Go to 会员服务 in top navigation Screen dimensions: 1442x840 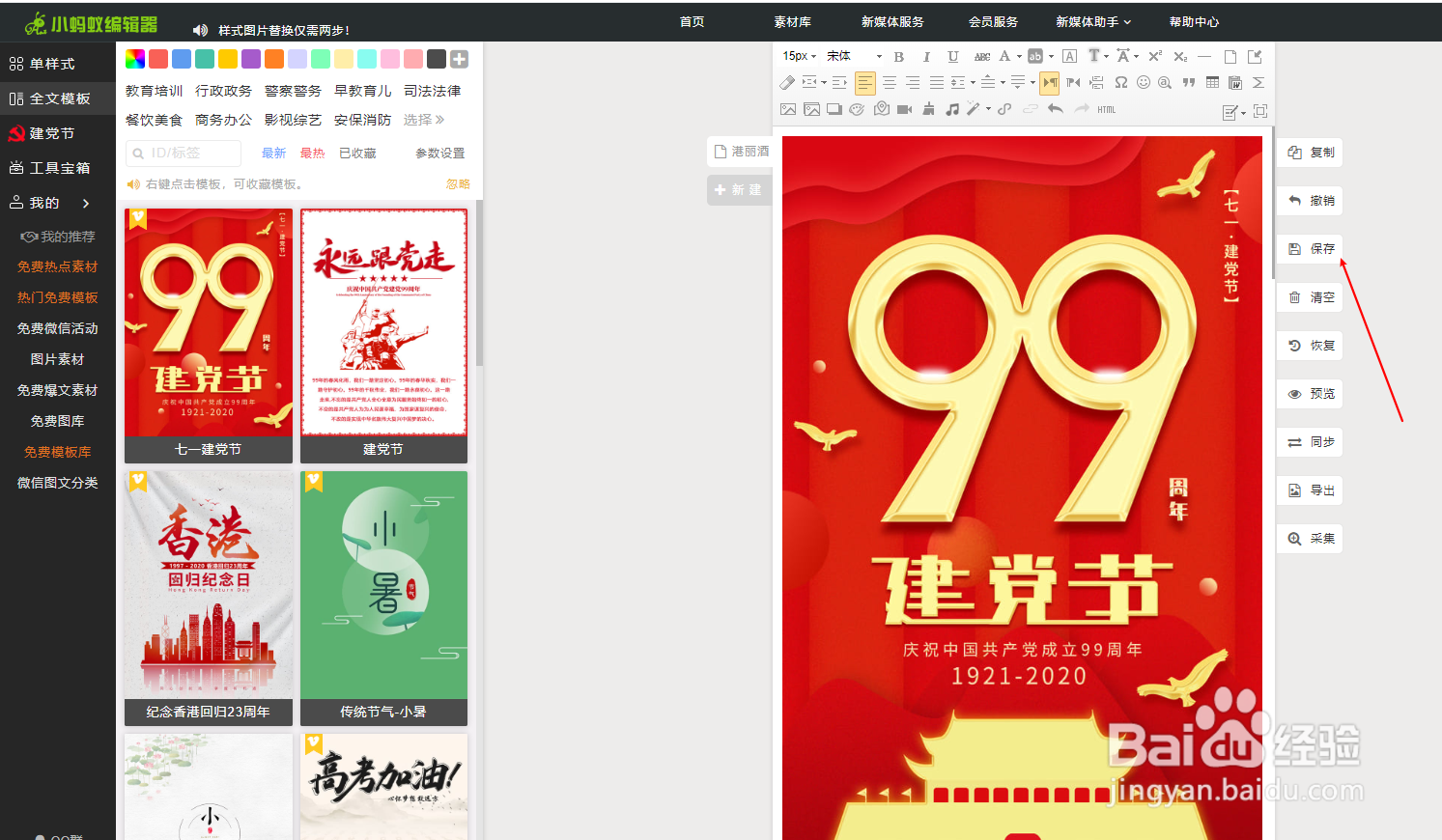pyautogui.click(x=993, y=21)
